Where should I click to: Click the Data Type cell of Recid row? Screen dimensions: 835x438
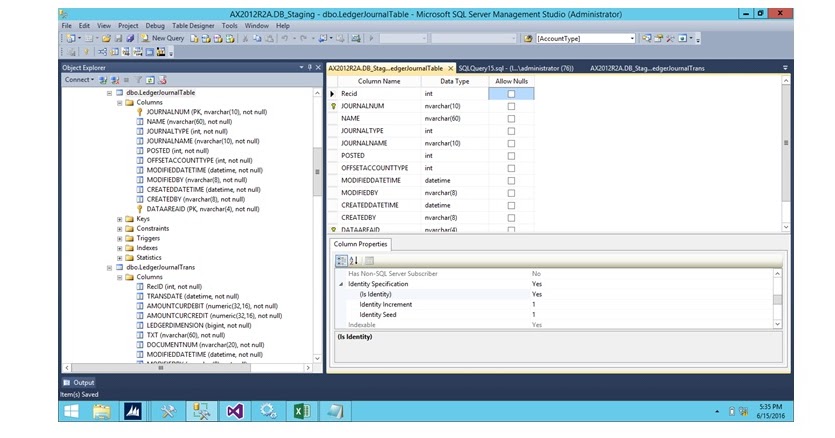(x=454, y=94)
